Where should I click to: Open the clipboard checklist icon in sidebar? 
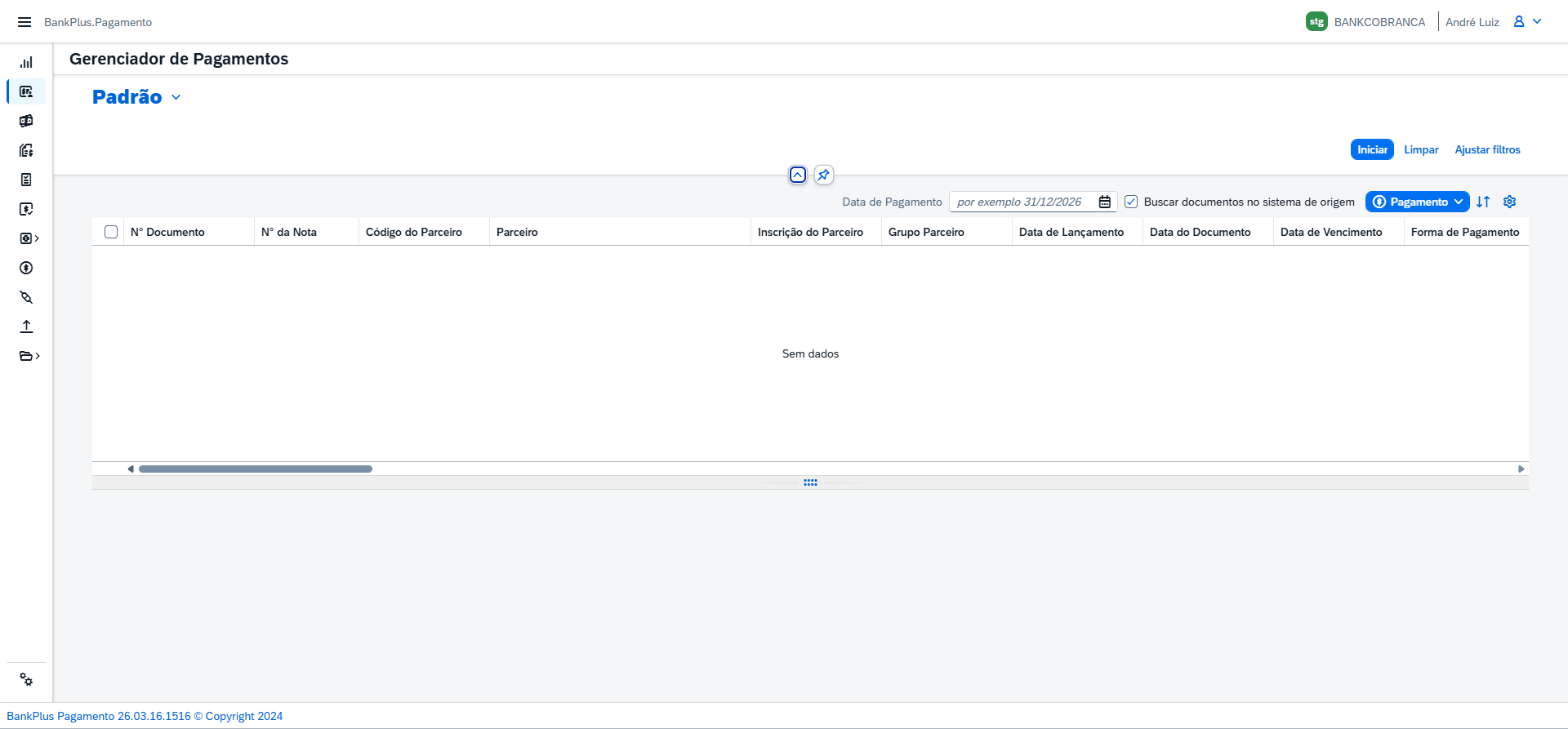[x=26, y=180]
